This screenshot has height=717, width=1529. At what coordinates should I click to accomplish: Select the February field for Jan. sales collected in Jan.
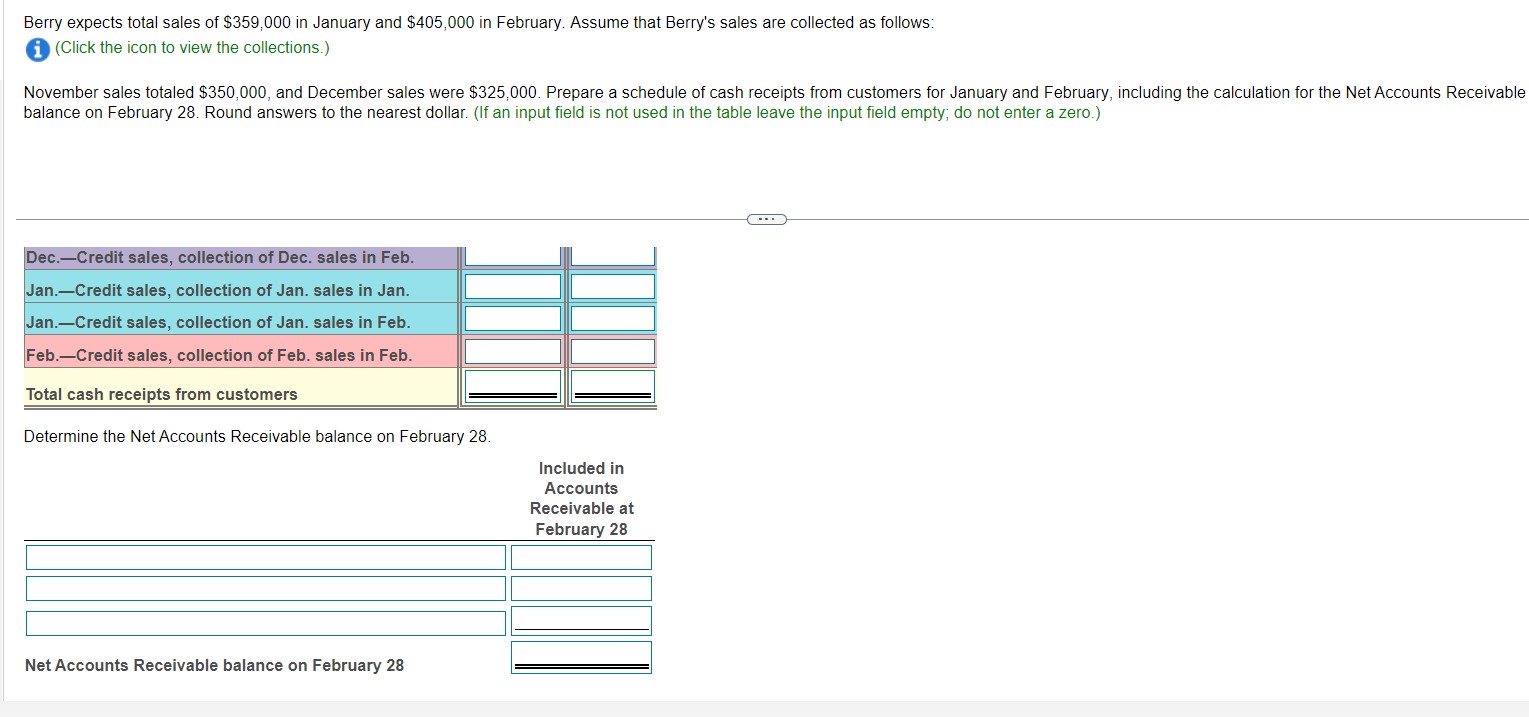coord(612,287)
